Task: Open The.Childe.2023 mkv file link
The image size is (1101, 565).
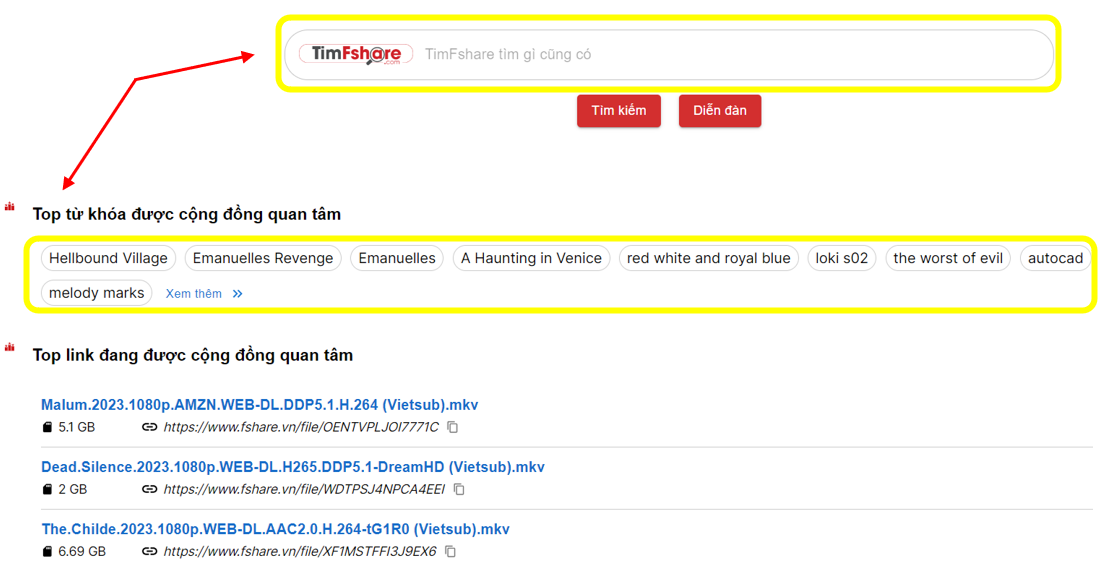Action: point(275,529)
